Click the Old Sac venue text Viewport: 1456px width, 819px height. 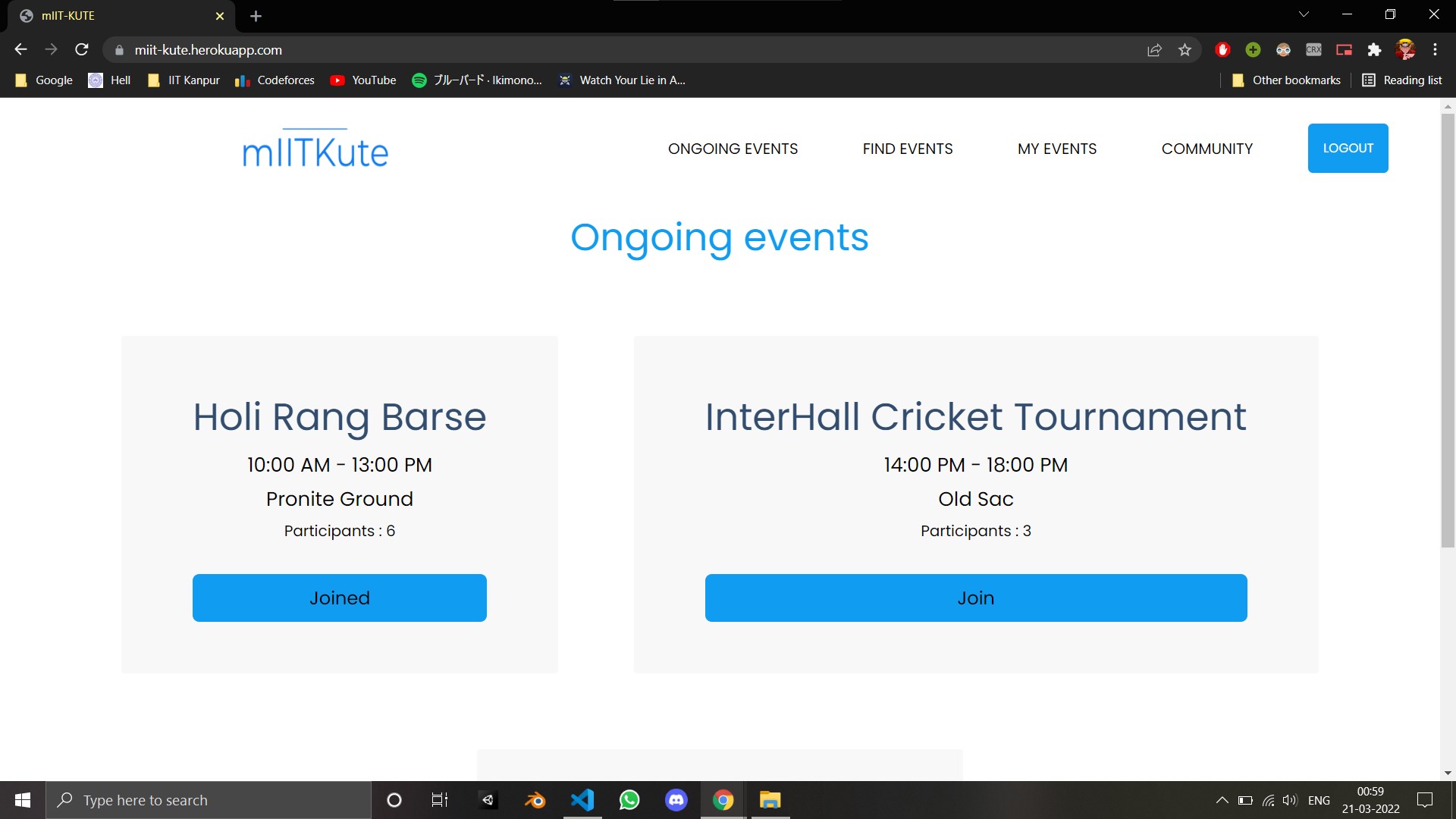point(976,499)
